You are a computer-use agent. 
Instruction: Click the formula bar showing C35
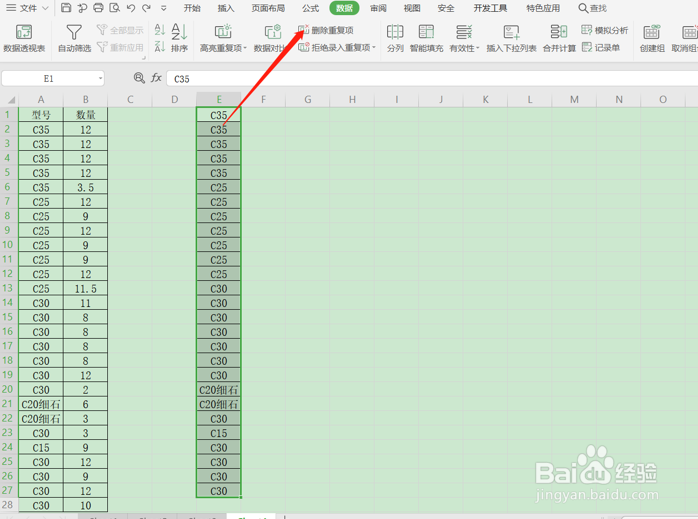(432, 79)
